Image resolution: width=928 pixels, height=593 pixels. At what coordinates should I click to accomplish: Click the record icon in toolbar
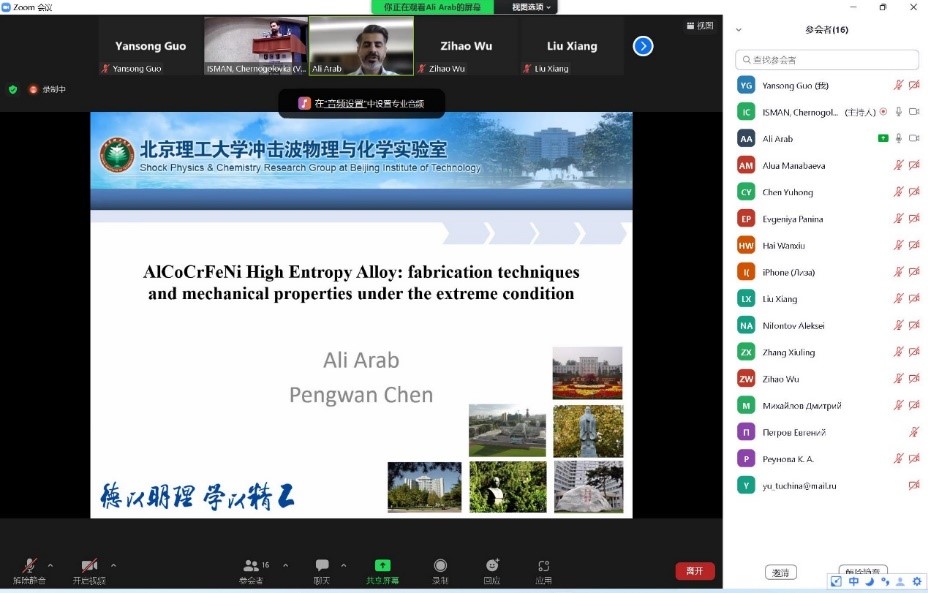[x=440, y=566]
